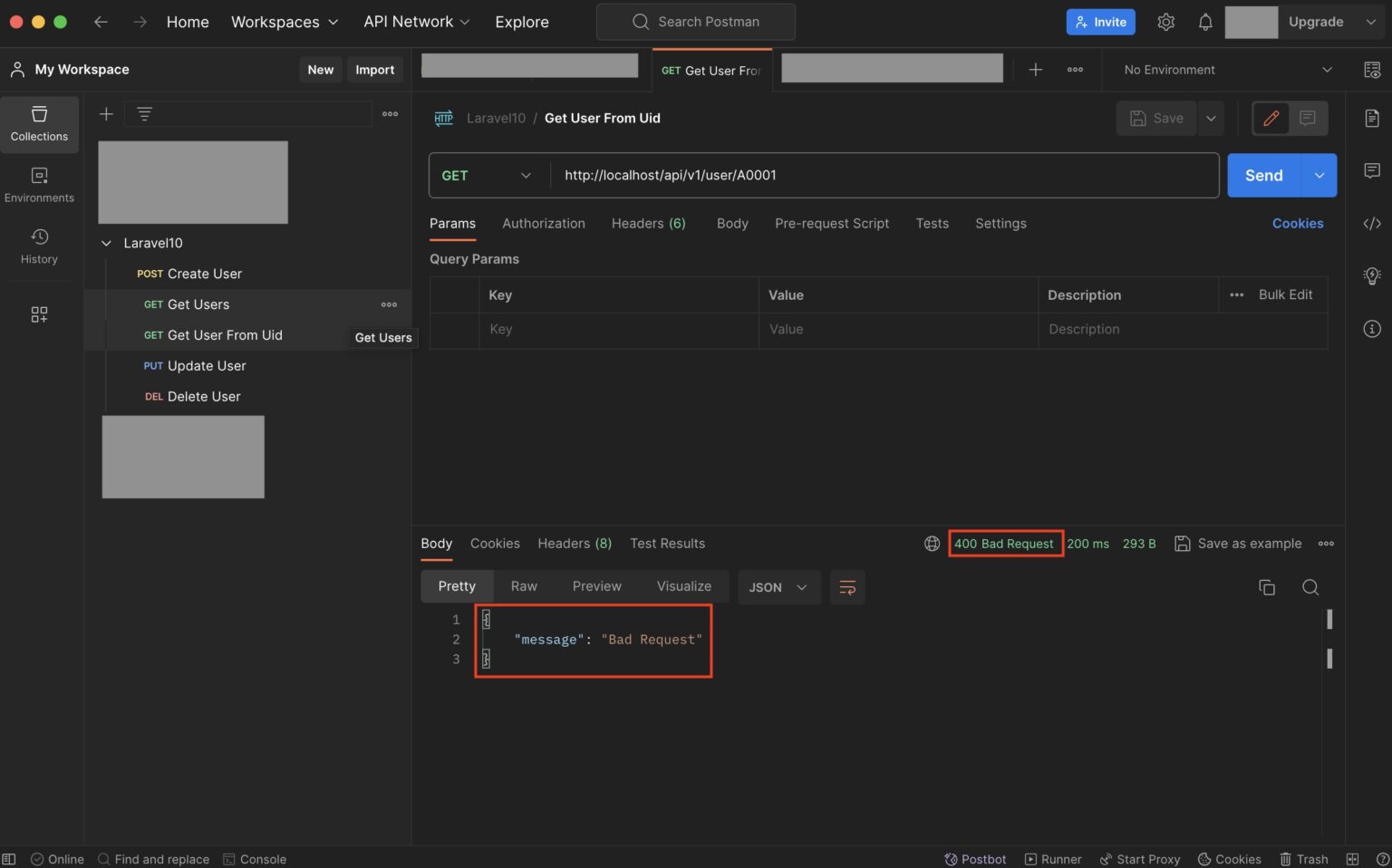The width and height of the screenshot is (1392, 868).
Task: Toggle line wrapping in the response viewer
Action: [846, 587]
